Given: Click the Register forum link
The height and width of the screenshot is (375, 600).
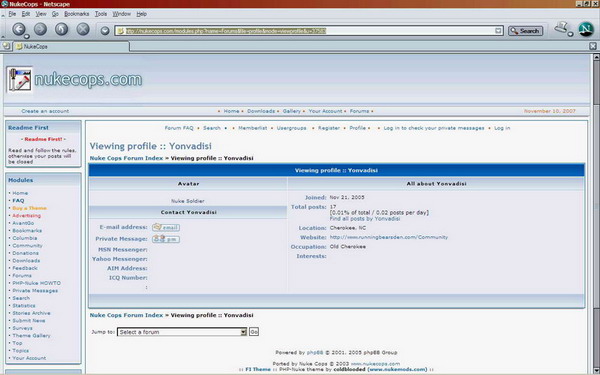Looking at the screenshot, I should (x=329, y=128).
